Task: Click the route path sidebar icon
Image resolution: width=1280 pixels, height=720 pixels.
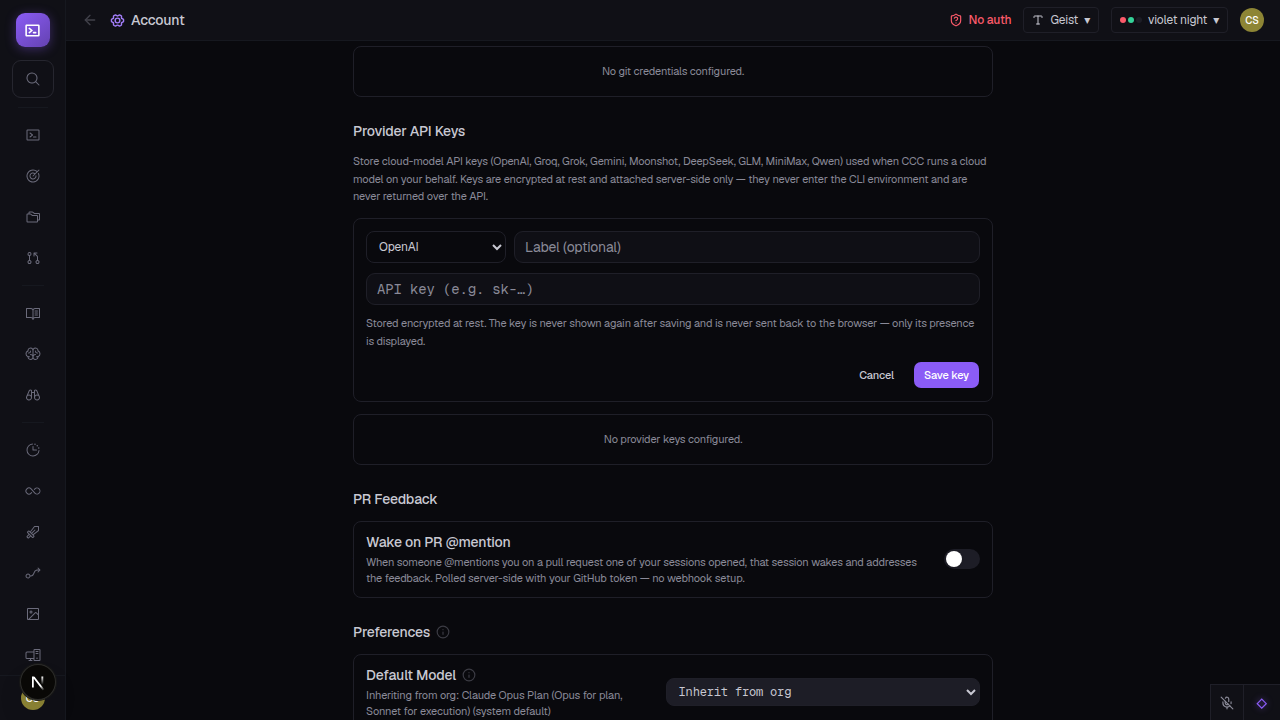Action: click(33, 573)
